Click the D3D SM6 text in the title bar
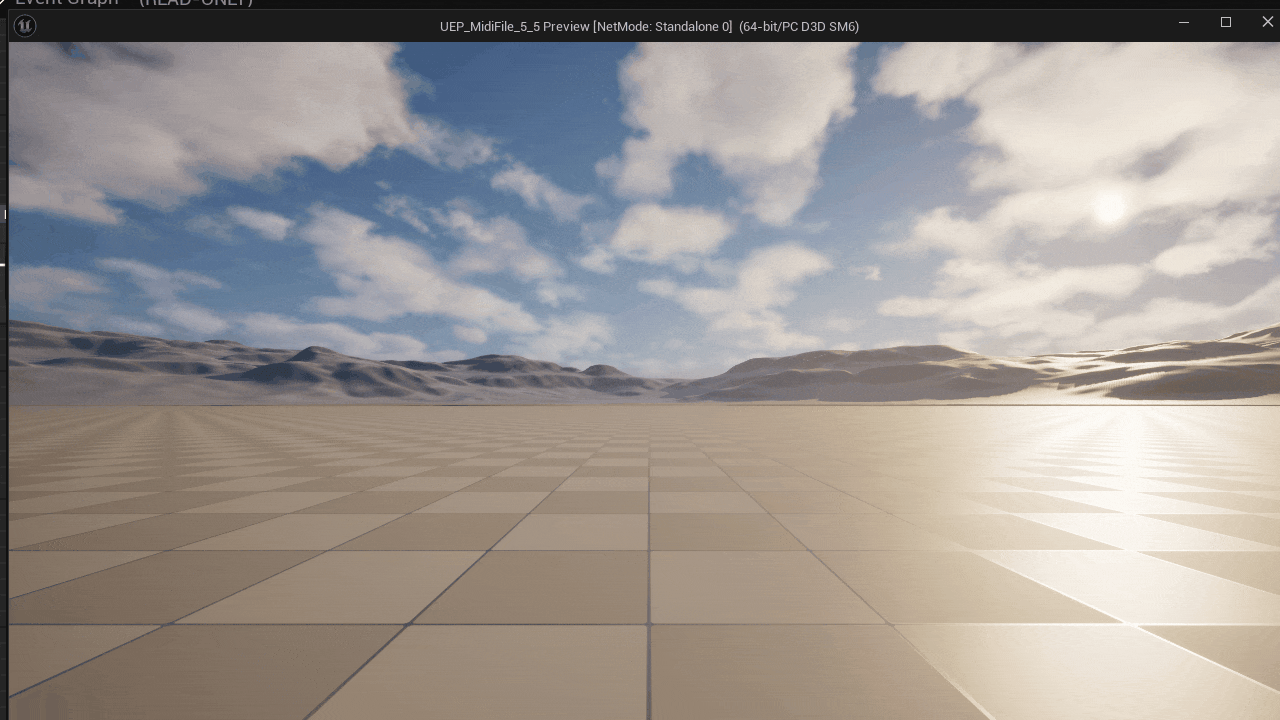Image resolution: width=1280 pixels, height=720 pixels. pyautogui.click(x=835, y=27)
